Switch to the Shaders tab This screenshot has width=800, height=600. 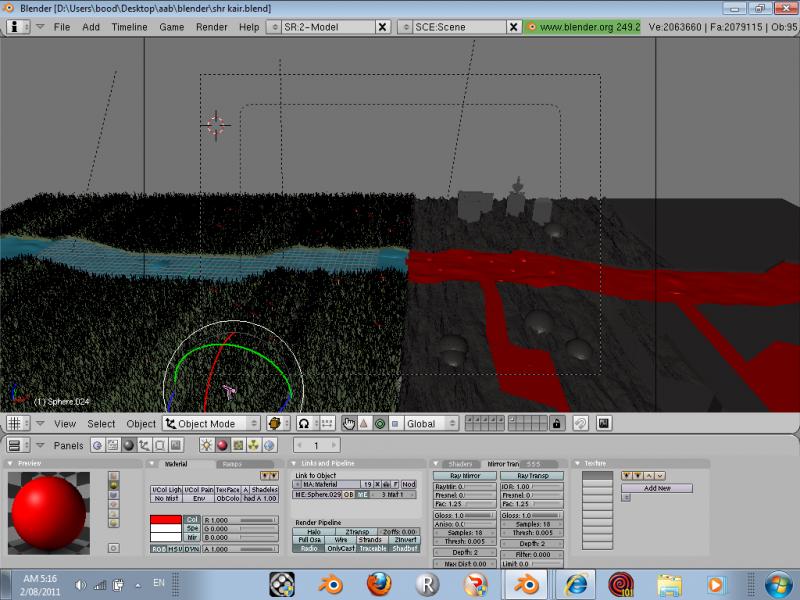pos(460,464)
